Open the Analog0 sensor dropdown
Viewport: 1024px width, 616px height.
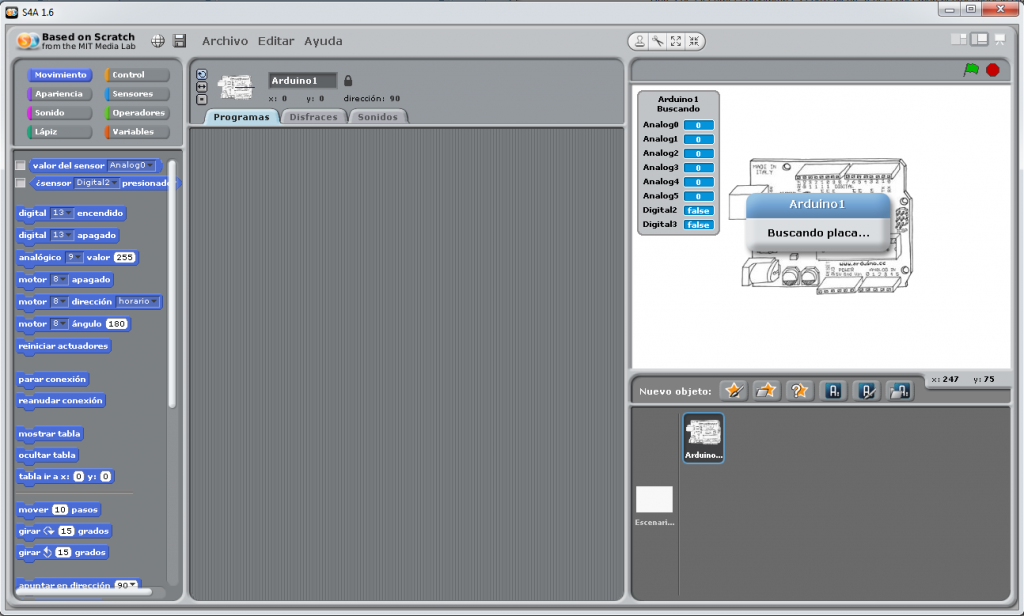(132, 166)
